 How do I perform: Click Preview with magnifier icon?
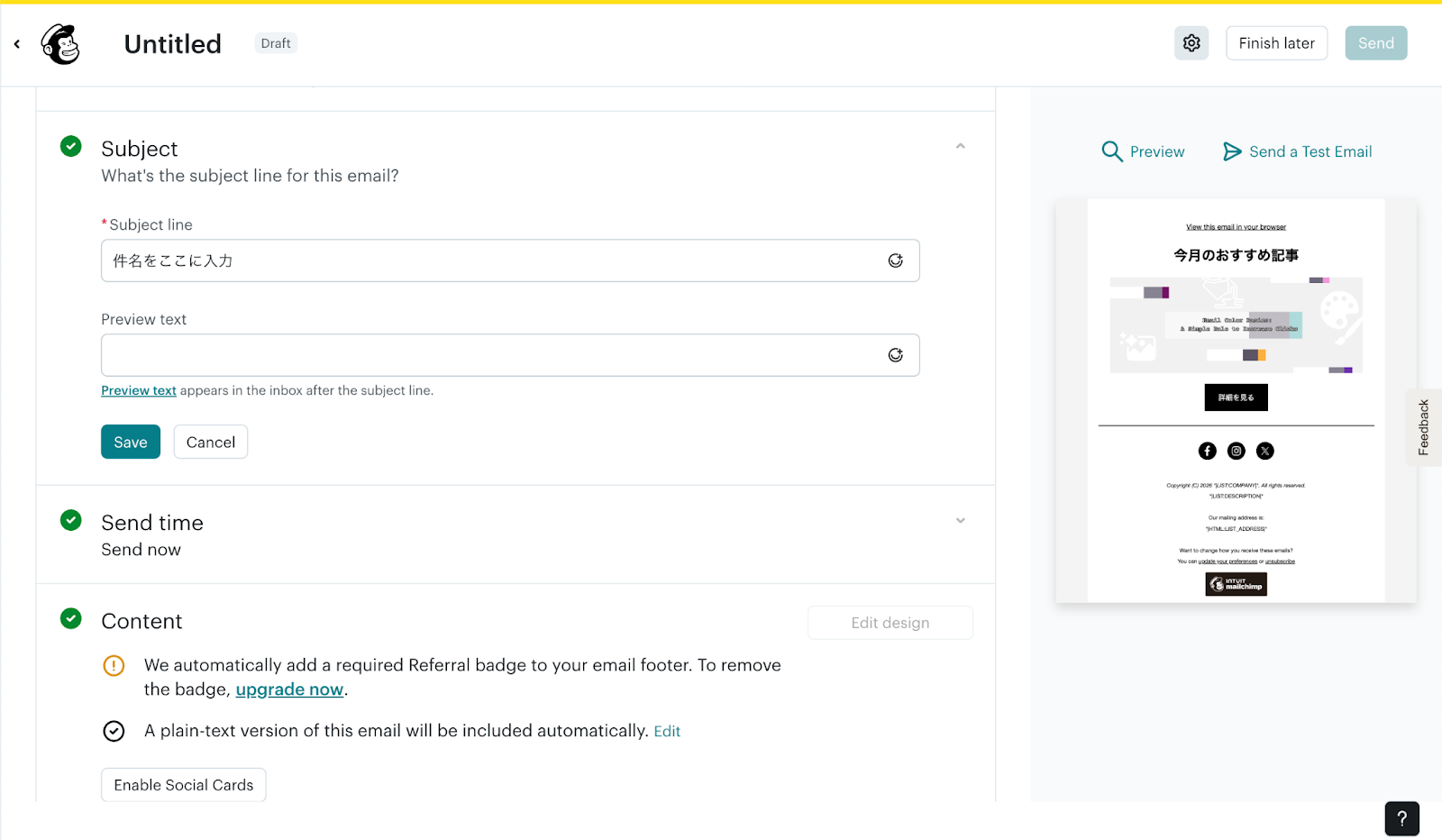click(x=1143, y=151)
